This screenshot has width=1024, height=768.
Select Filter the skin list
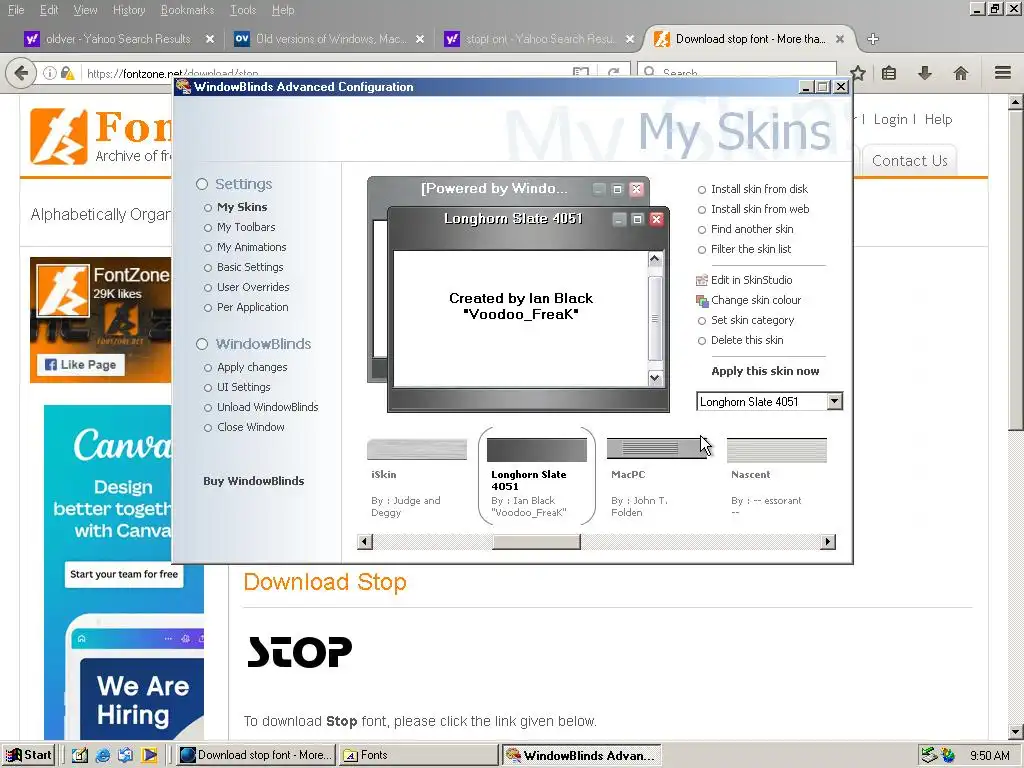(x=750, y=249)
